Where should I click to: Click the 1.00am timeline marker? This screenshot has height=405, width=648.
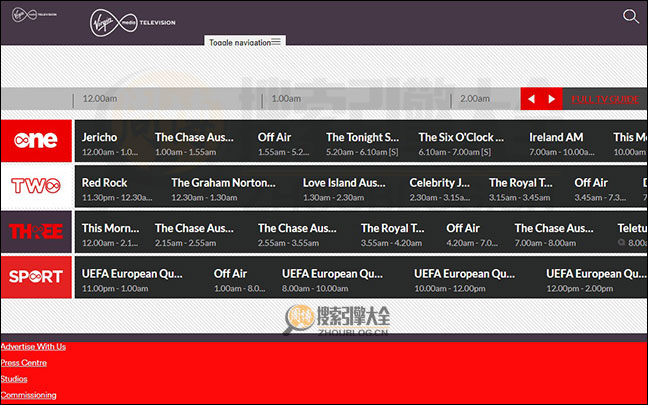[x=286, y=99]
